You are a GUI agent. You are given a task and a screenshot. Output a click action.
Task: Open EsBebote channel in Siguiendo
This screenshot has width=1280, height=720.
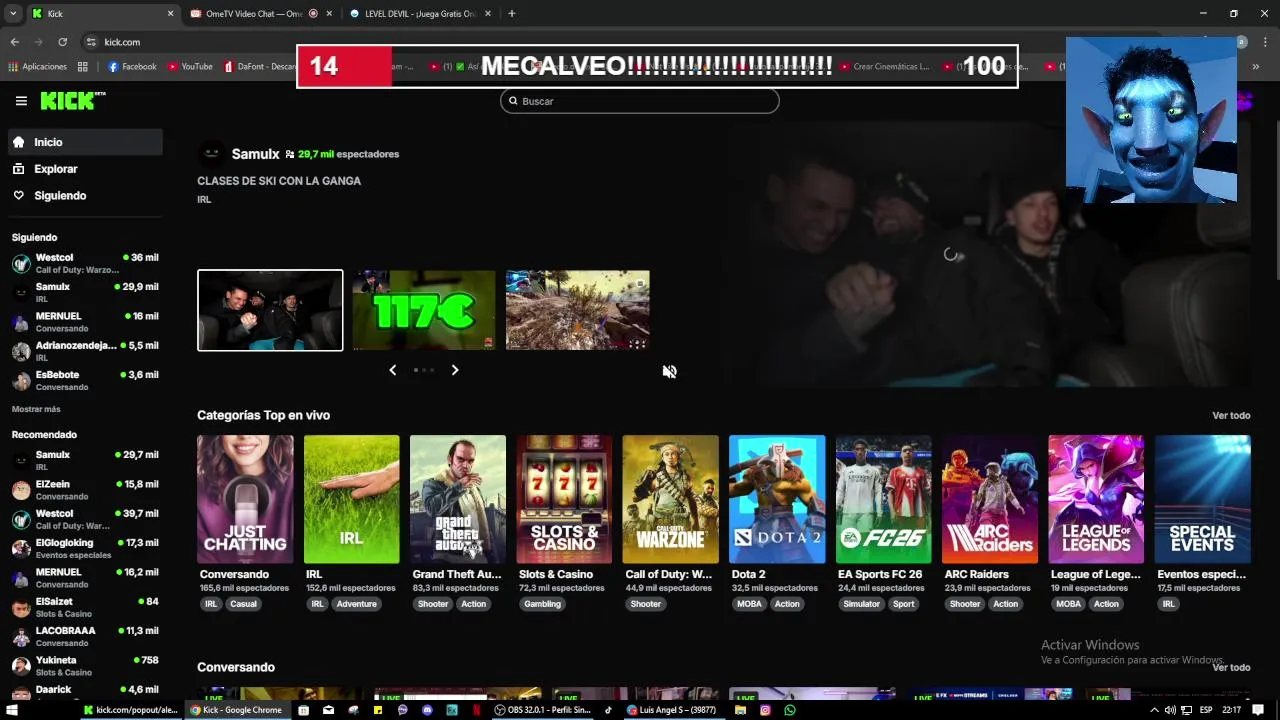click(x=86, y=381)
